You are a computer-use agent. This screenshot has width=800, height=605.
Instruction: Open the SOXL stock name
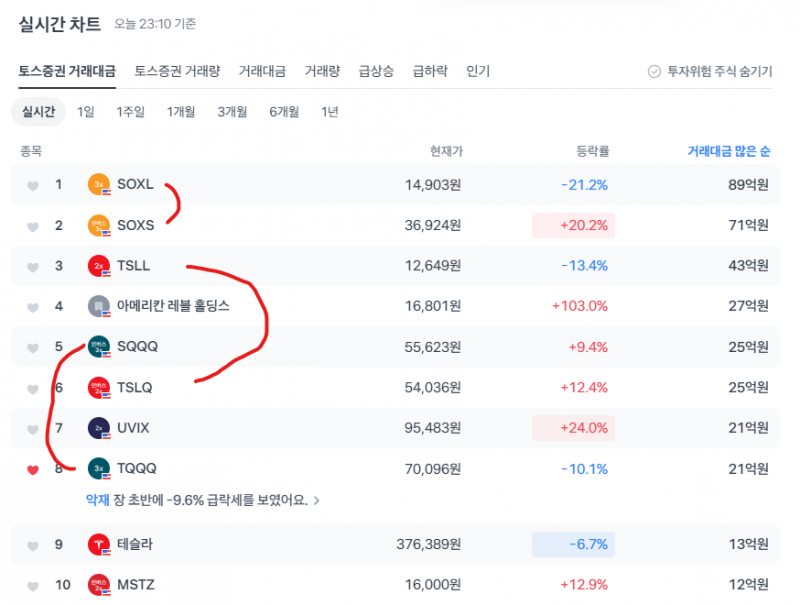click(135, 184)
